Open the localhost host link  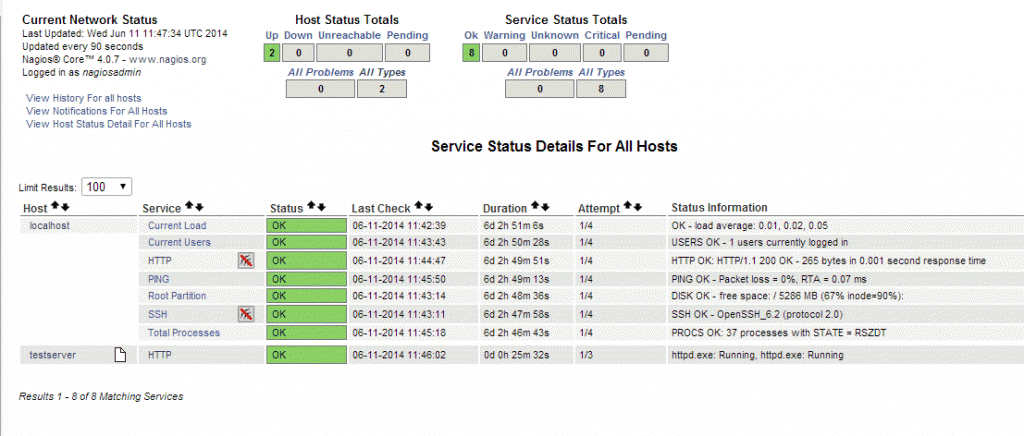(x=50, y=225)
